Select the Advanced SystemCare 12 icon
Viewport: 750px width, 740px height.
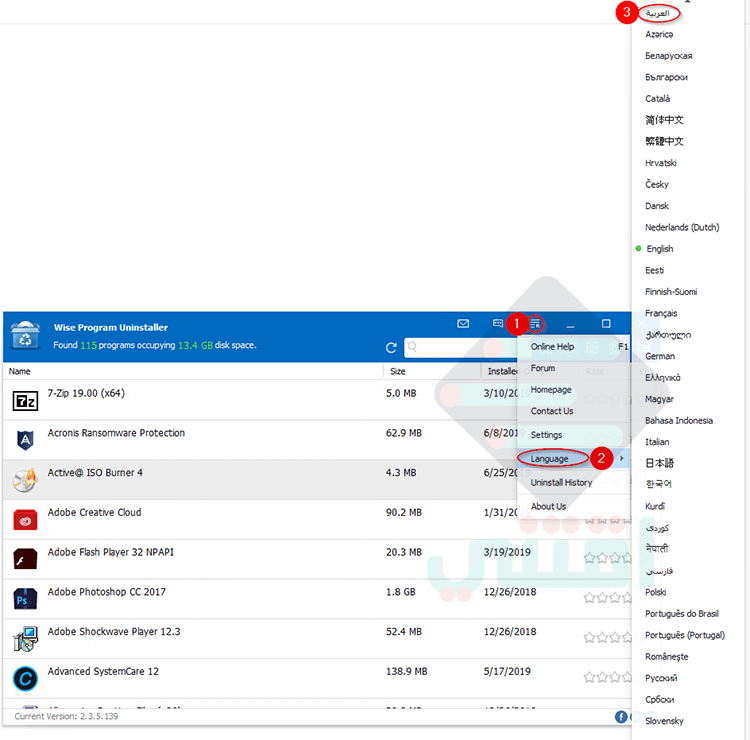pyautogui.click(x=25, y=678)
